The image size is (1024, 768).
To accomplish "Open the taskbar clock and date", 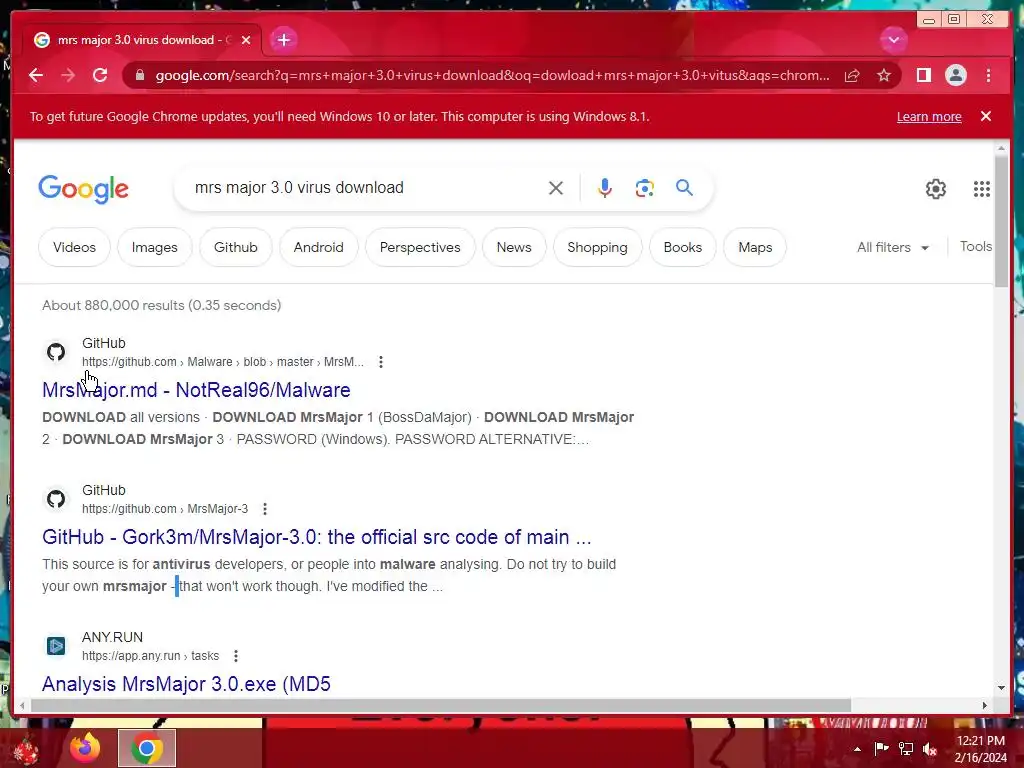I will [981, 749].
